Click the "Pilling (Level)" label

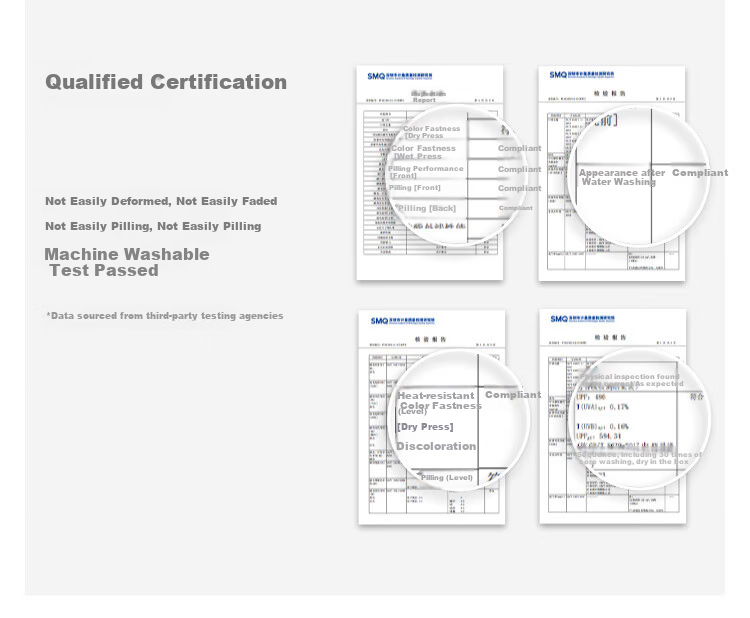447,477
